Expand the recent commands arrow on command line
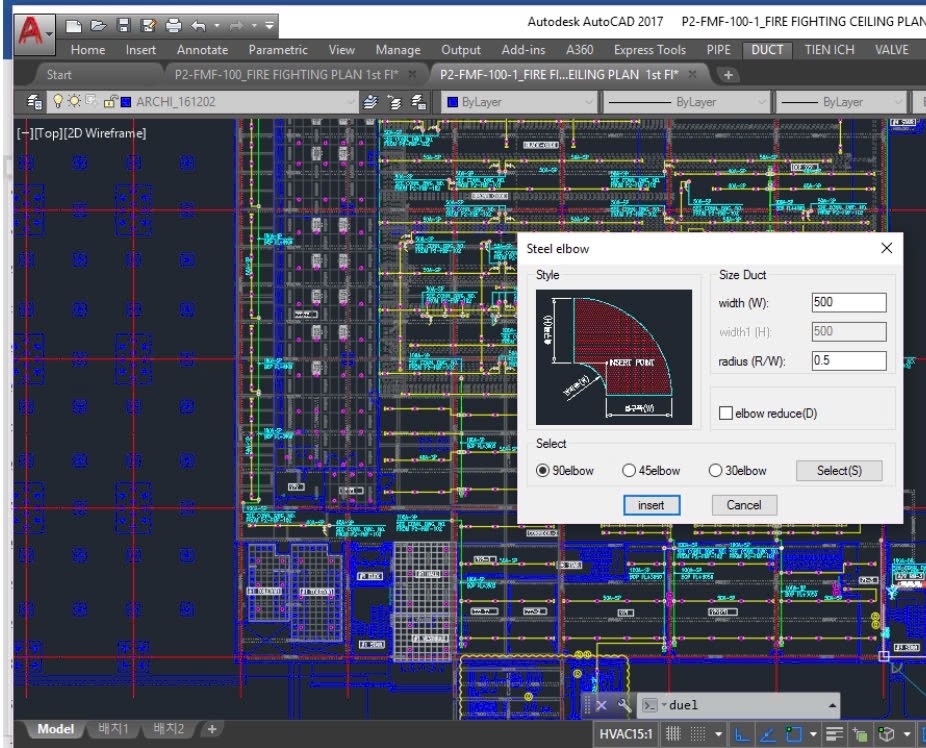The width and height of the screenshot is (926, 748). click(832, 704)
